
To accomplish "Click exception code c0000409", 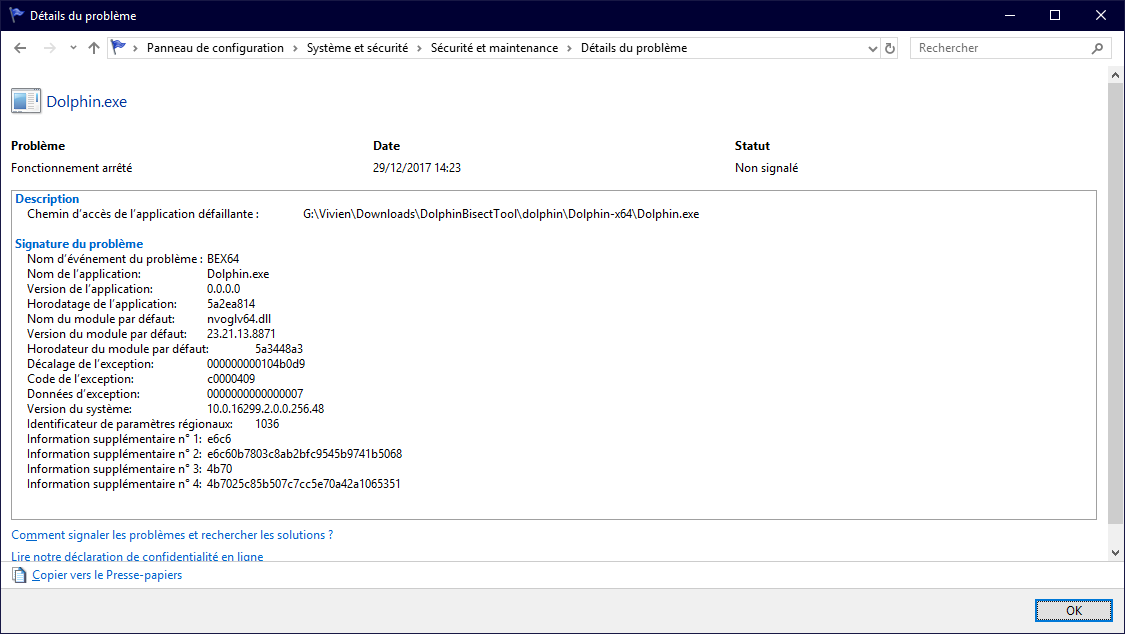I will [x=231, y=379].
